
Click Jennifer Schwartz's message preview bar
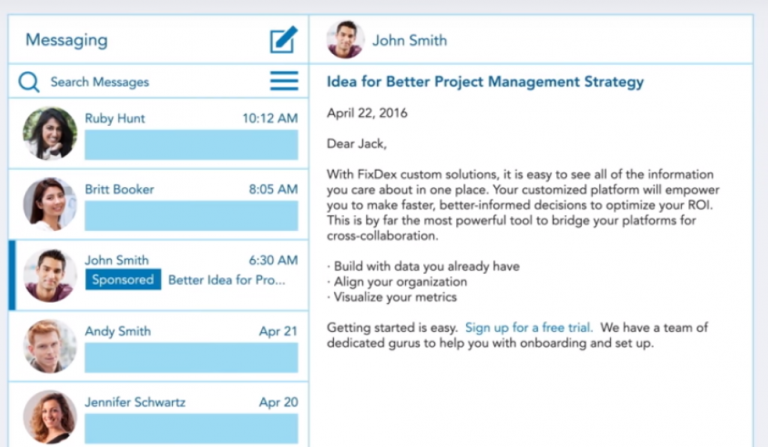pyautogui.click(x=191, y=428)
